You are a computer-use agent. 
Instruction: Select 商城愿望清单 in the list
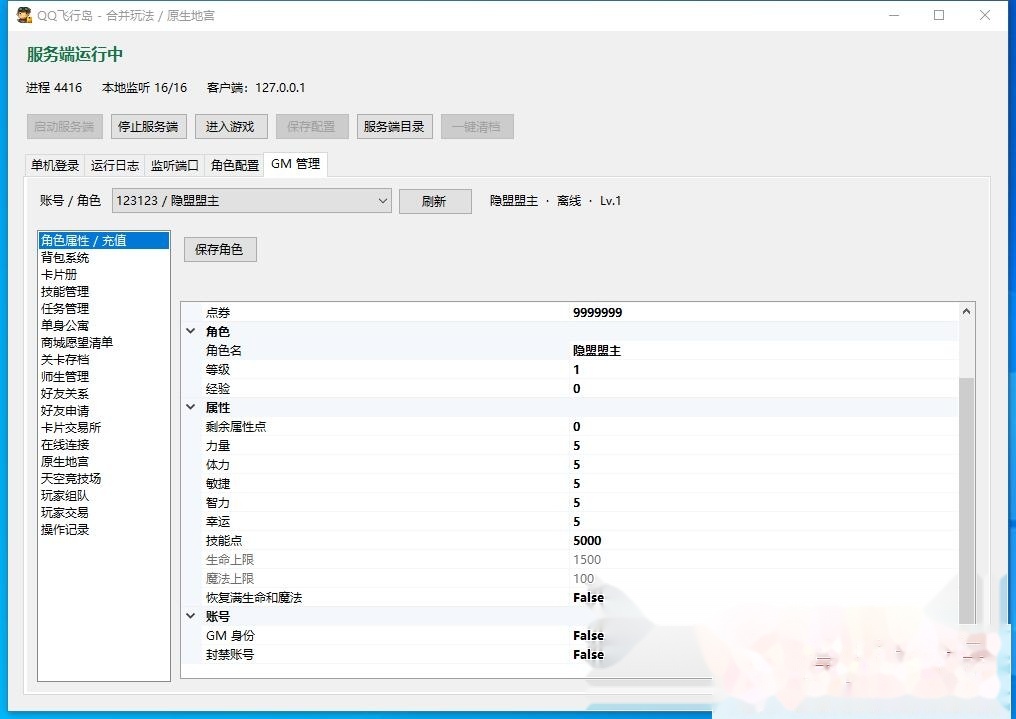coord(104,342)
